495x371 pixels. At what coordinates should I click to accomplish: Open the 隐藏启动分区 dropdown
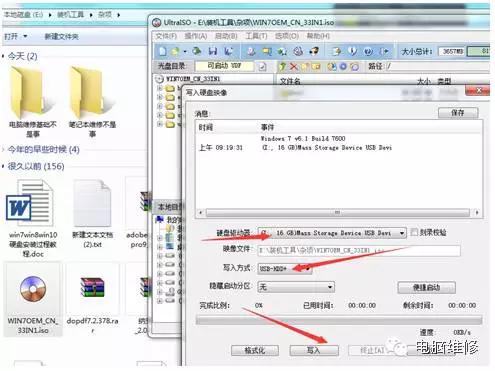[x=296, y=287]
